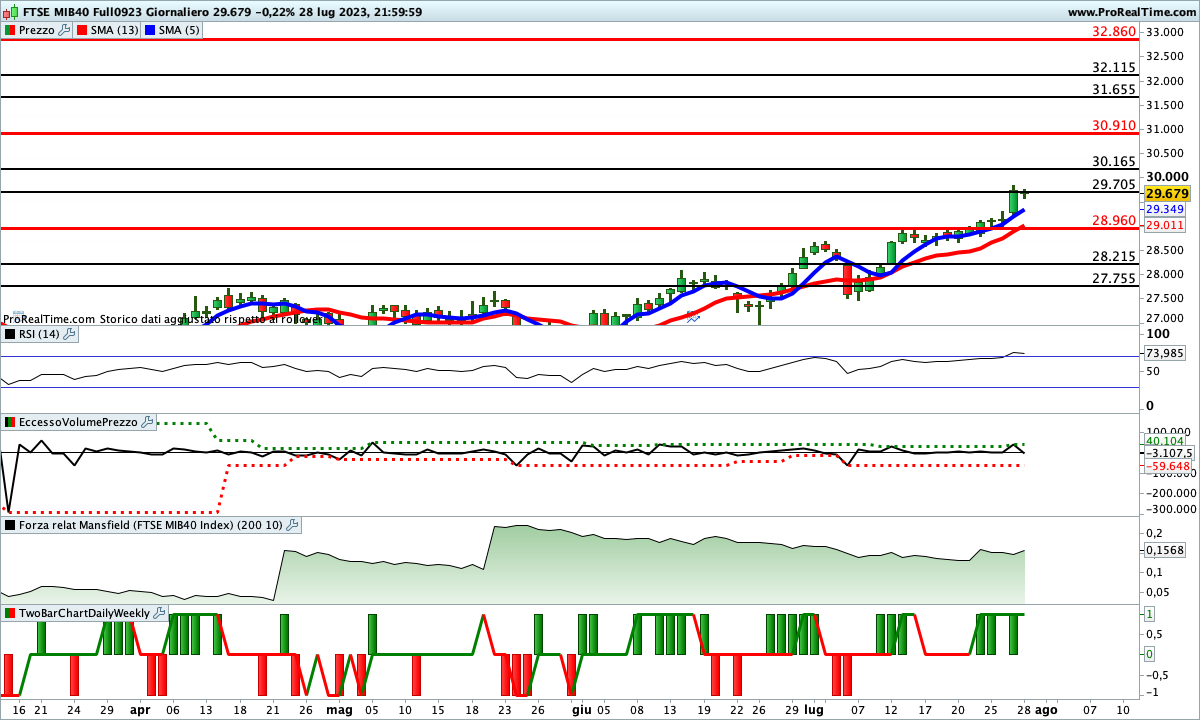Image resolution: width=1200 pixels, height=720 pixels.
Task: Select the Forza relat Mansfield panel label
Action: (151, 524)
